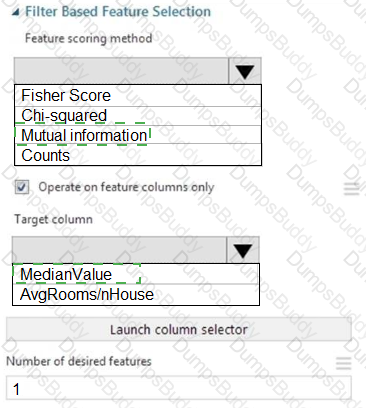The image size is (366, 408).
Task: Click the Target column label
Action: coord(53,219)
